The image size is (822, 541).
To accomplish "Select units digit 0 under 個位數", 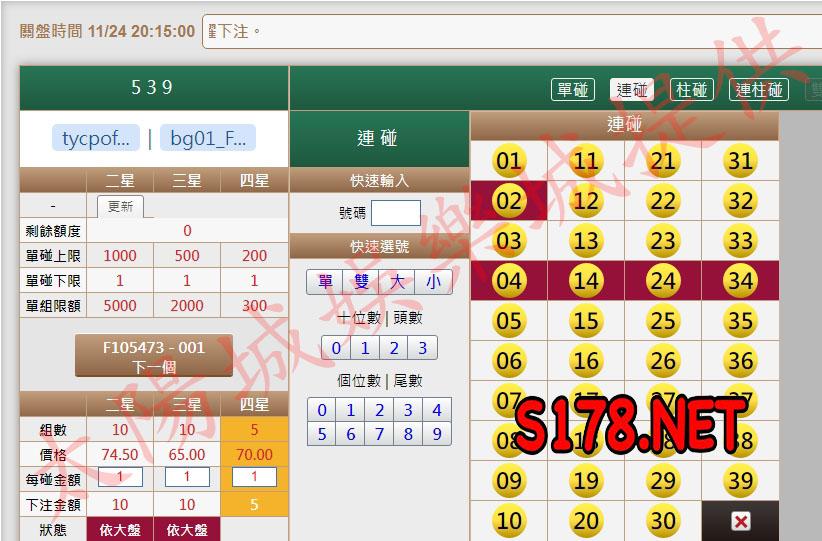I will (322, 410).
